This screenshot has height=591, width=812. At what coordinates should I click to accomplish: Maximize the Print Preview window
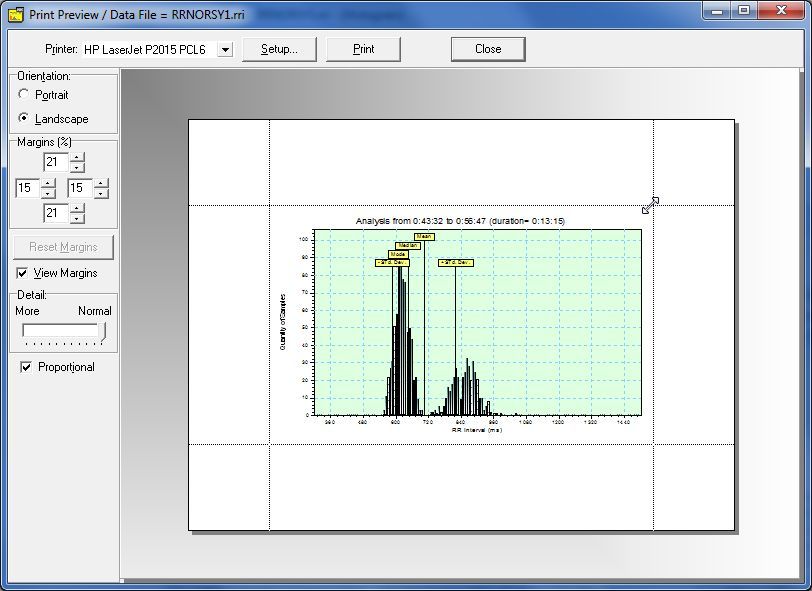pos(744,10)
